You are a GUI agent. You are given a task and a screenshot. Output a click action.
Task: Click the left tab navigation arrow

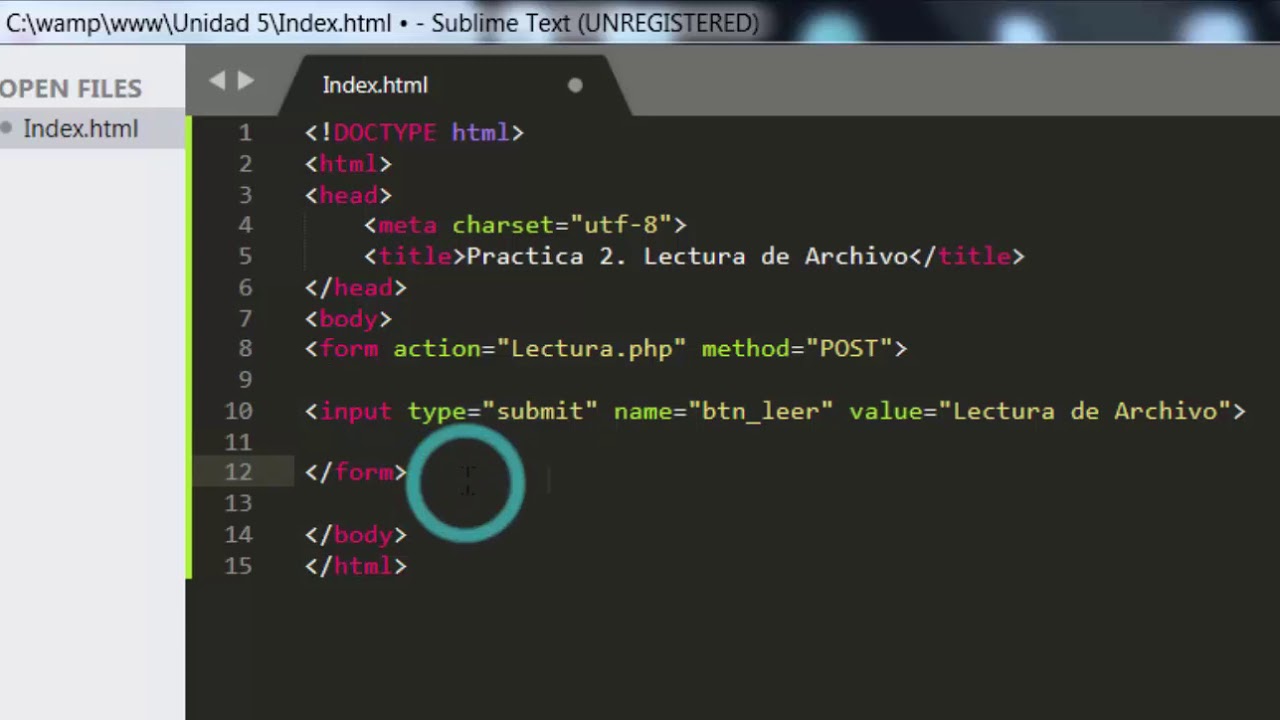pyautogui.click(x=217, y=82)
